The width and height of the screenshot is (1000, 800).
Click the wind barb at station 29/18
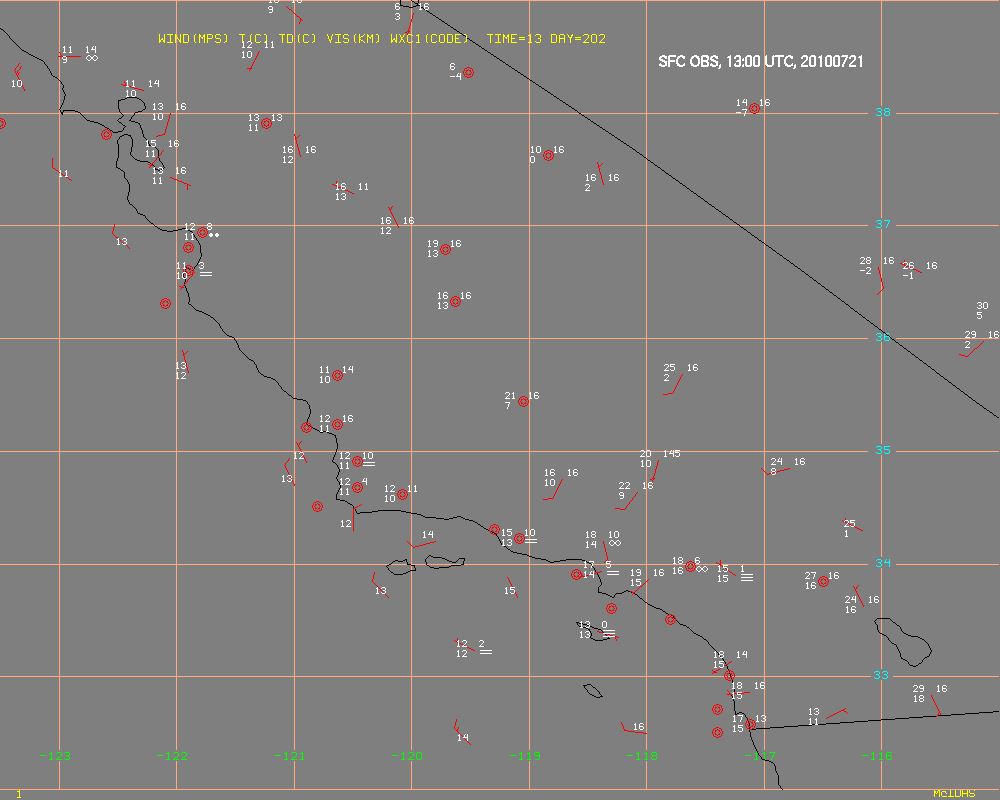click(936, 706)
